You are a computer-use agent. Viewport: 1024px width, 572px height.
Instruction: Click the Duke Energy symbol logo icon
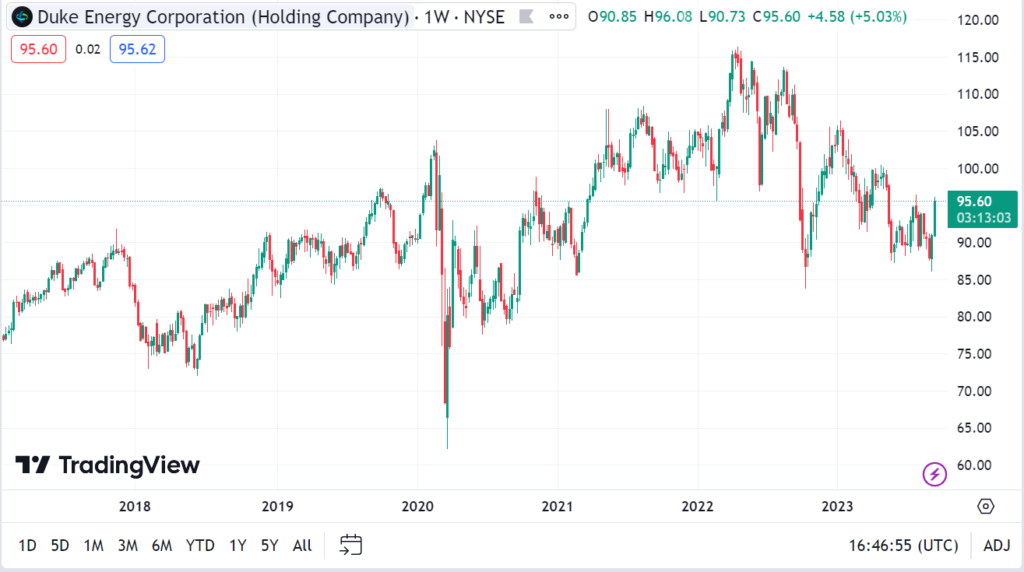pos(22,16)
